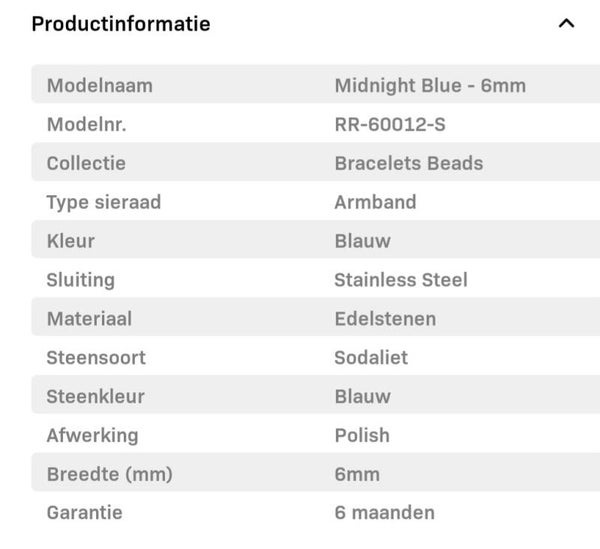Screen dimensions: 600x549
Task: Click the Type sieraad label
Action: 104,202
